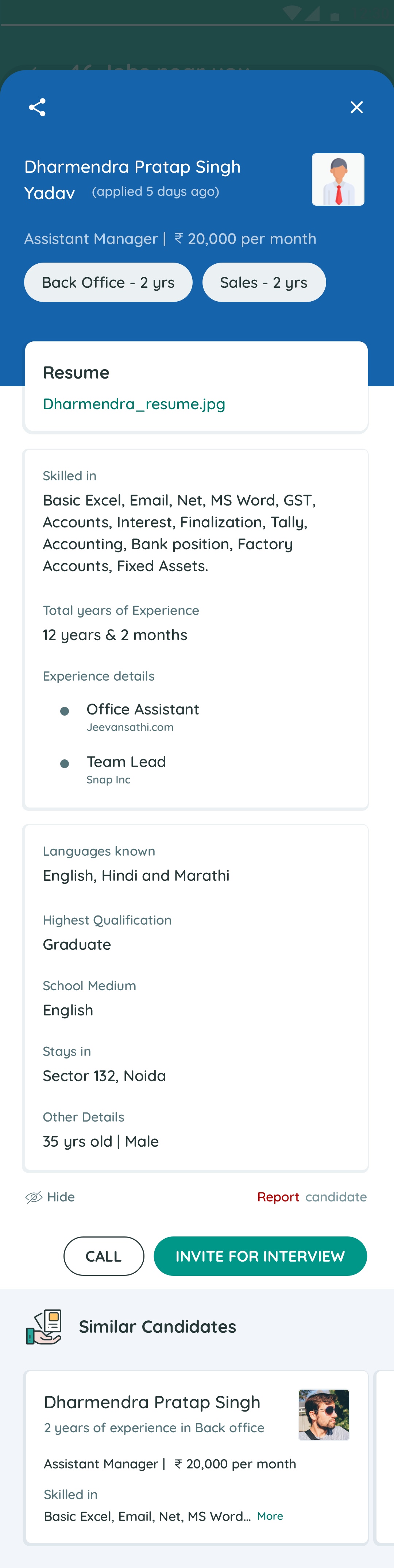This screenshot has width=394, height=1568.
Task: Open the candidate's profile photo
Action: click(338, 179)
